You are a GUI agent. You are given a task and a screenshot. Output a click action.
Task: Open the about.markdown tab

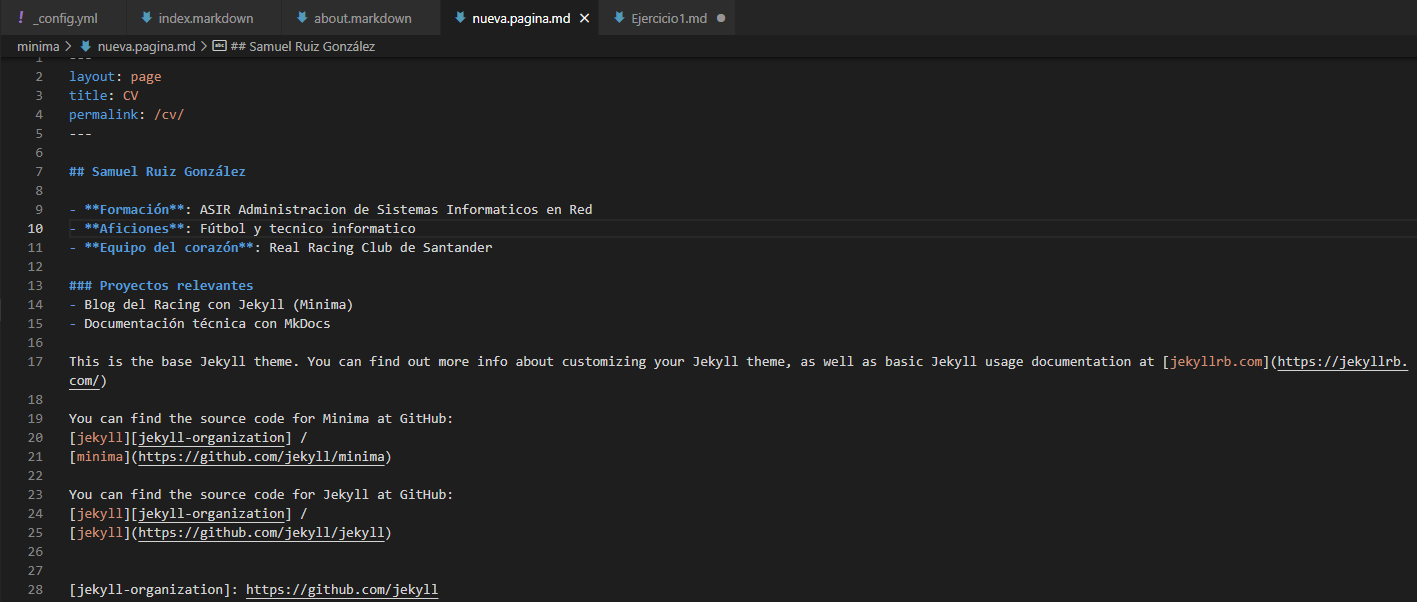[x=362, y=18]
